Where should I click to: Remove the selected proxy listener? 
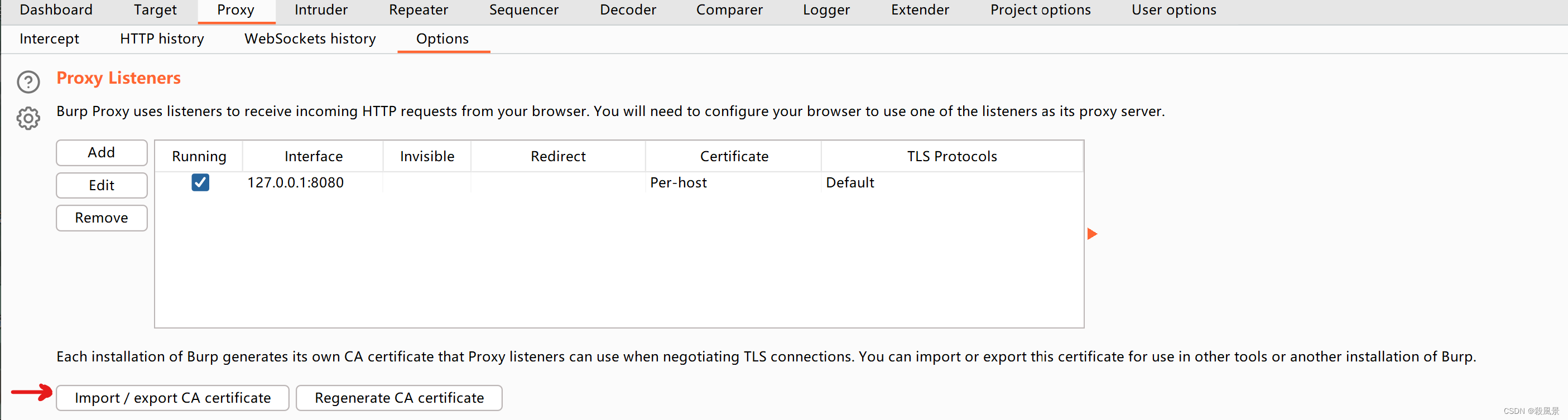tap(102, 218)
